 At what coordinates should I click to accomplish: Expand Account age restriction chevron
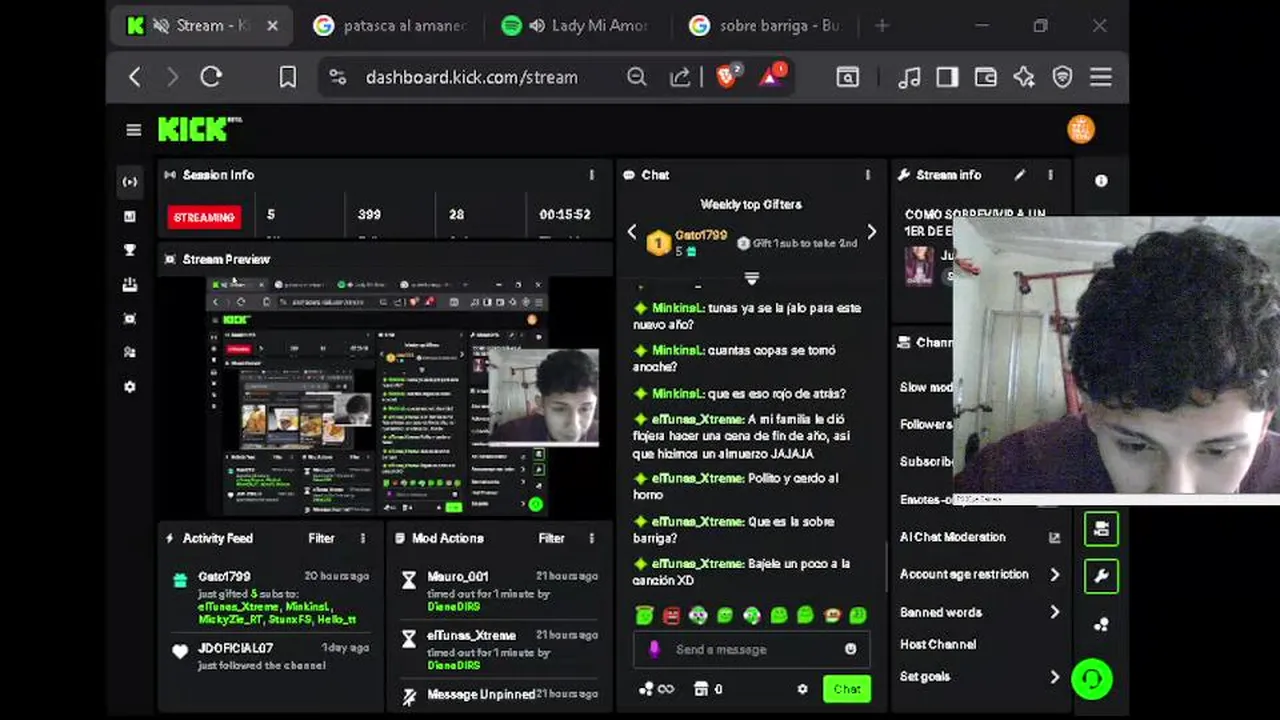pyautogui.click(x=1055, y=574)
